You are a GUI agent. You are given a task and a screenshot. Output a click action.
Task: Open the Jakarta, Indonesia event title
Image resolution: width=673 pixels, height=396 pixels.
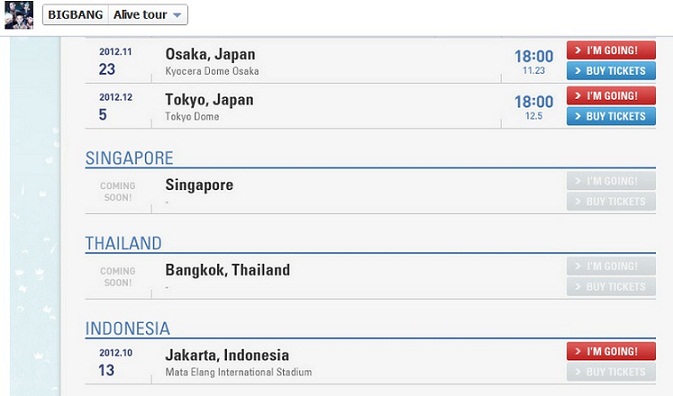pyautogui.click(x=227, y=355)
